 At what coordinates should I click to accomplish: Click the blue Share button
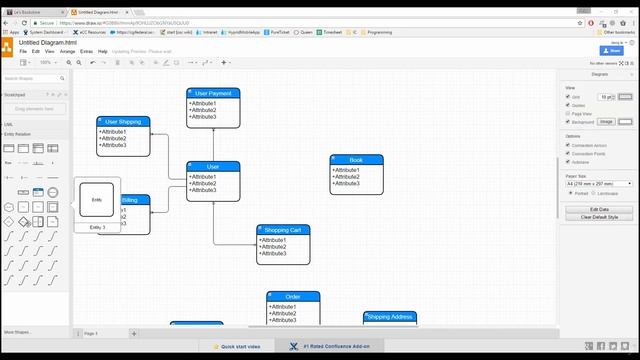coord(611,51)
